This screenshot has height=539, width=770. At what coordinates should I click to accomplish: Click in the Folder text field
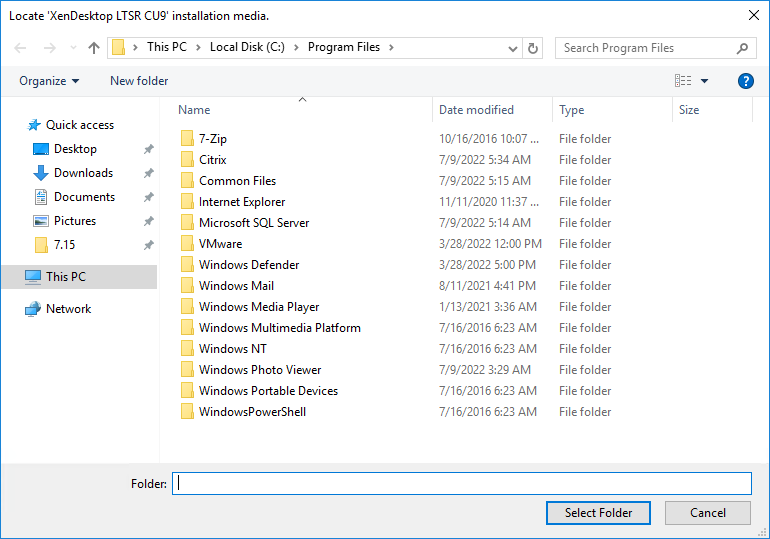point(462,484)
